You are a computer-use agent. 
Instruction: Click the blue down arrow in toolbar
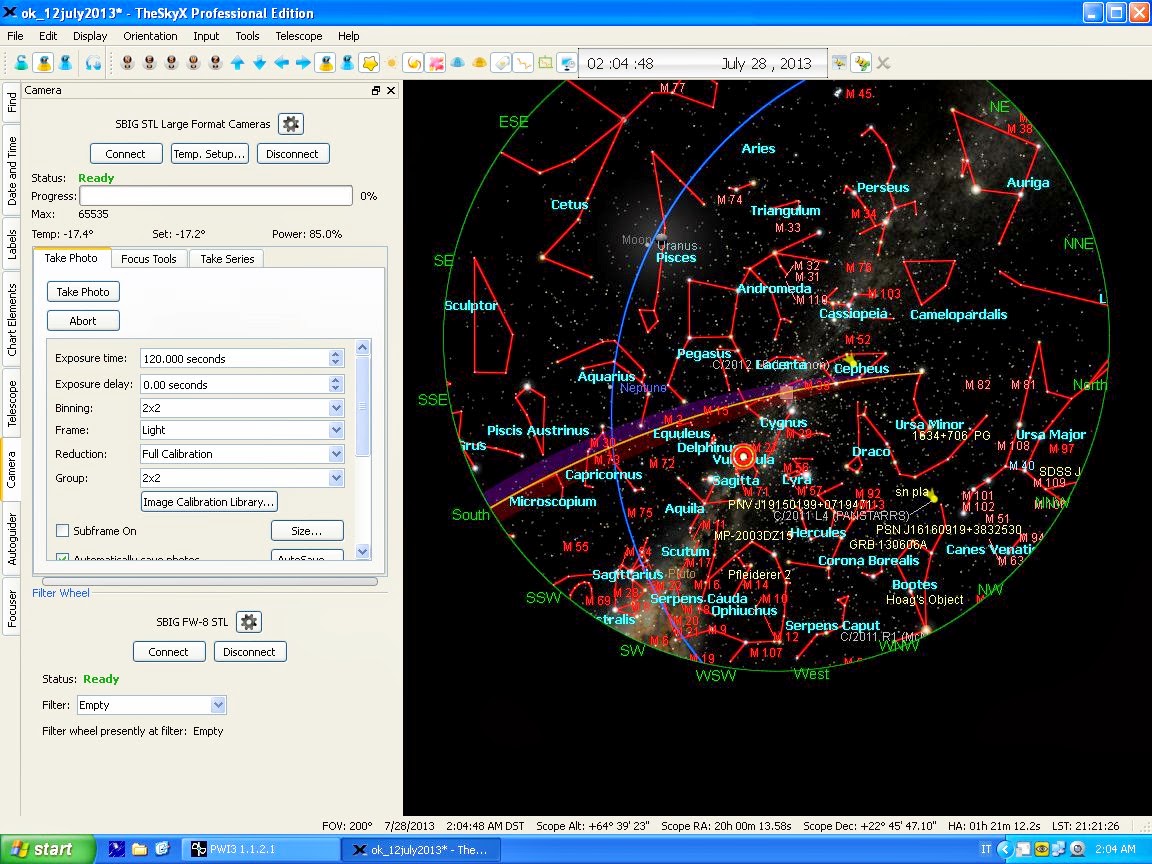click(259, 63)
